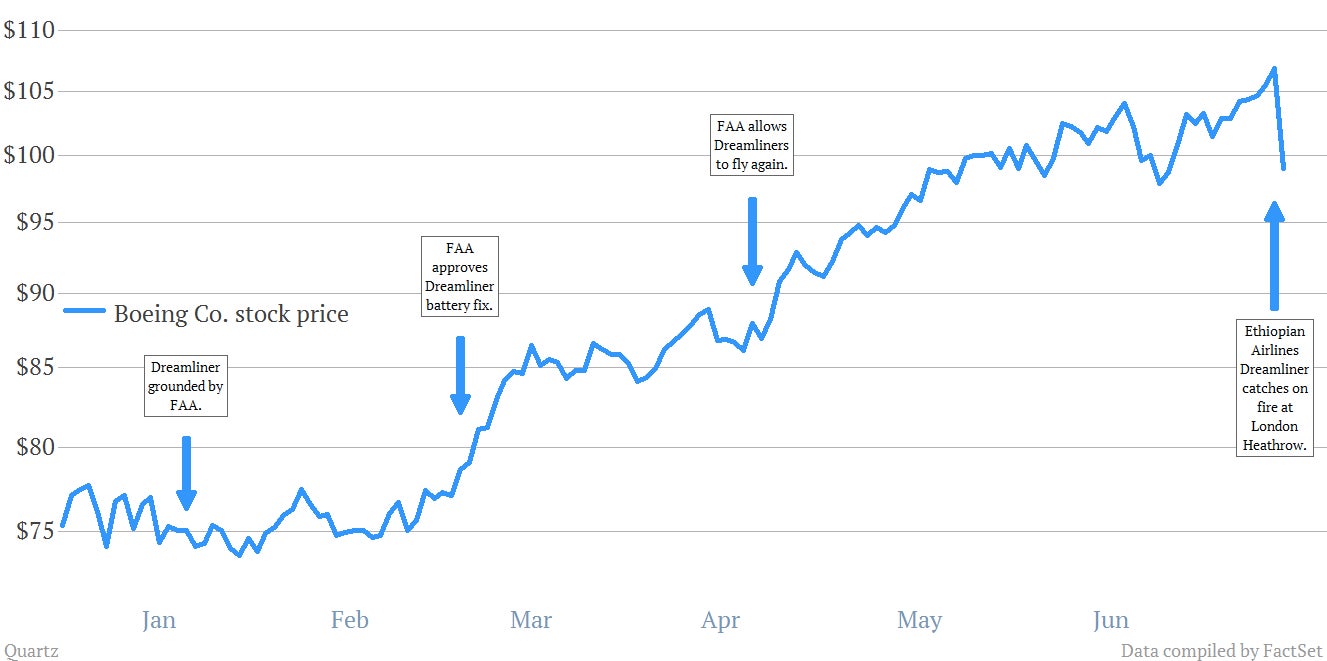The image size is (1327, 661).
Task: Click the 'Dreamliner grounded by FAA.' annotation box
Action: [186, 385]
